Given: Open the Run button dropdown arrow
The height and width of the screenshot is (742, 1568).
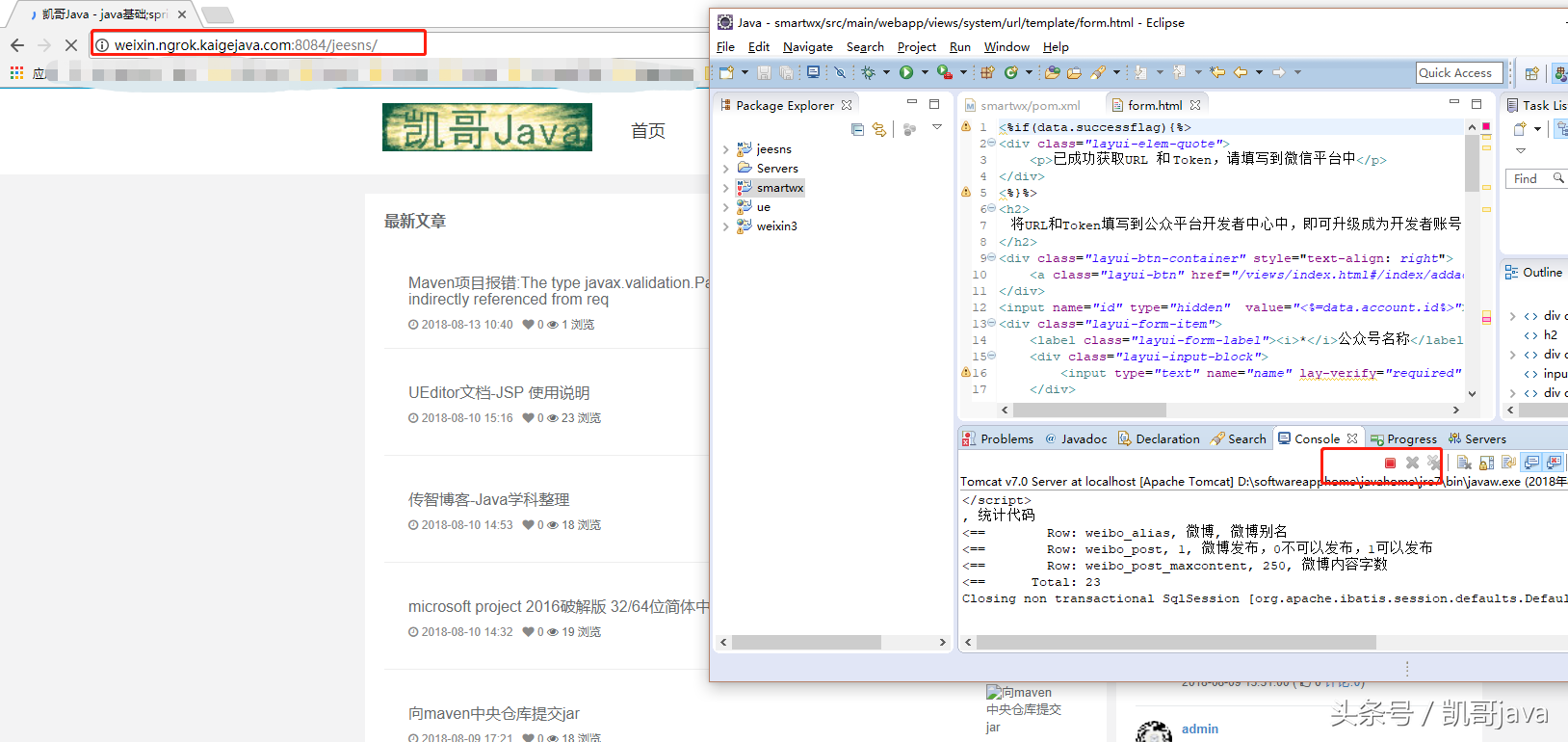Looking at the screenshot, I should tap(925, 72).
